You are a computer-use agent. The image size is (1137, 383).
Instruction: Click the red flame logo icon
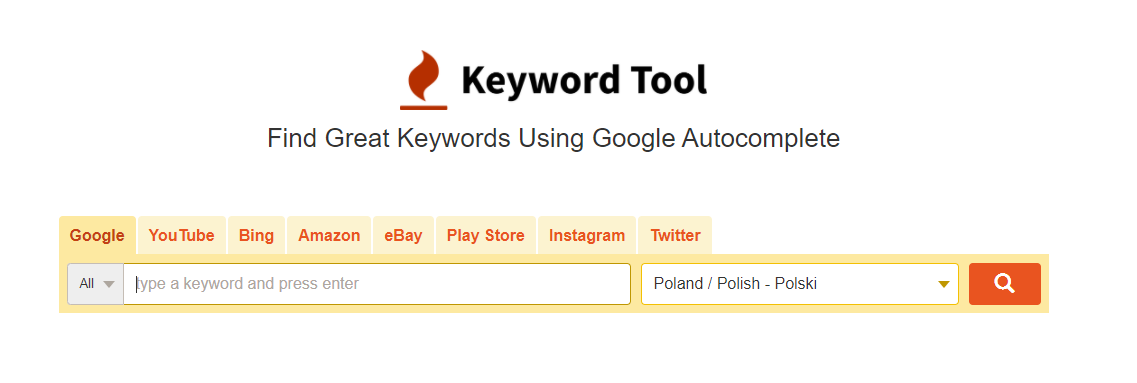[x=423, y=77]
